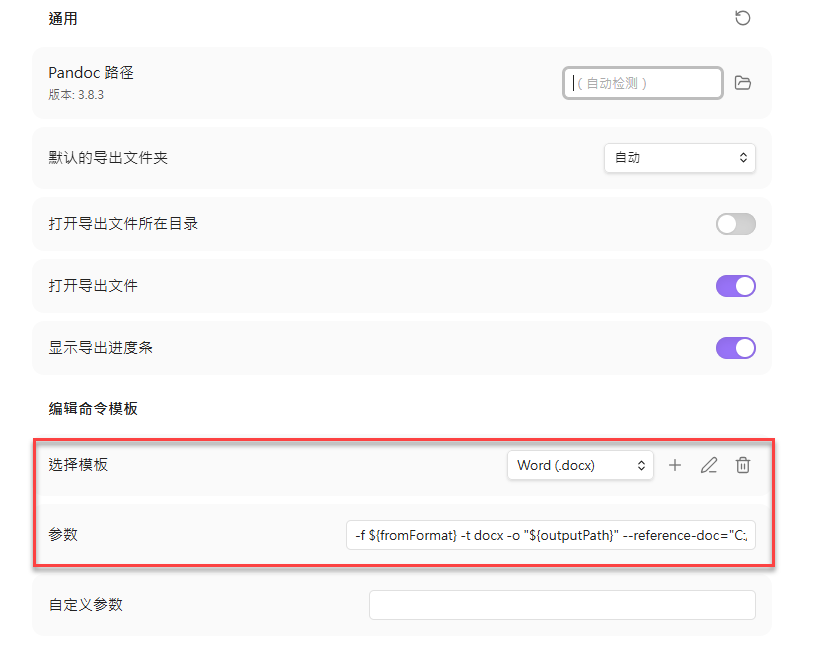The height and width of the screenshot is (654, 813).
Task: Disable the 打开导出文件 toggle
Action: (x=735, y=286)
